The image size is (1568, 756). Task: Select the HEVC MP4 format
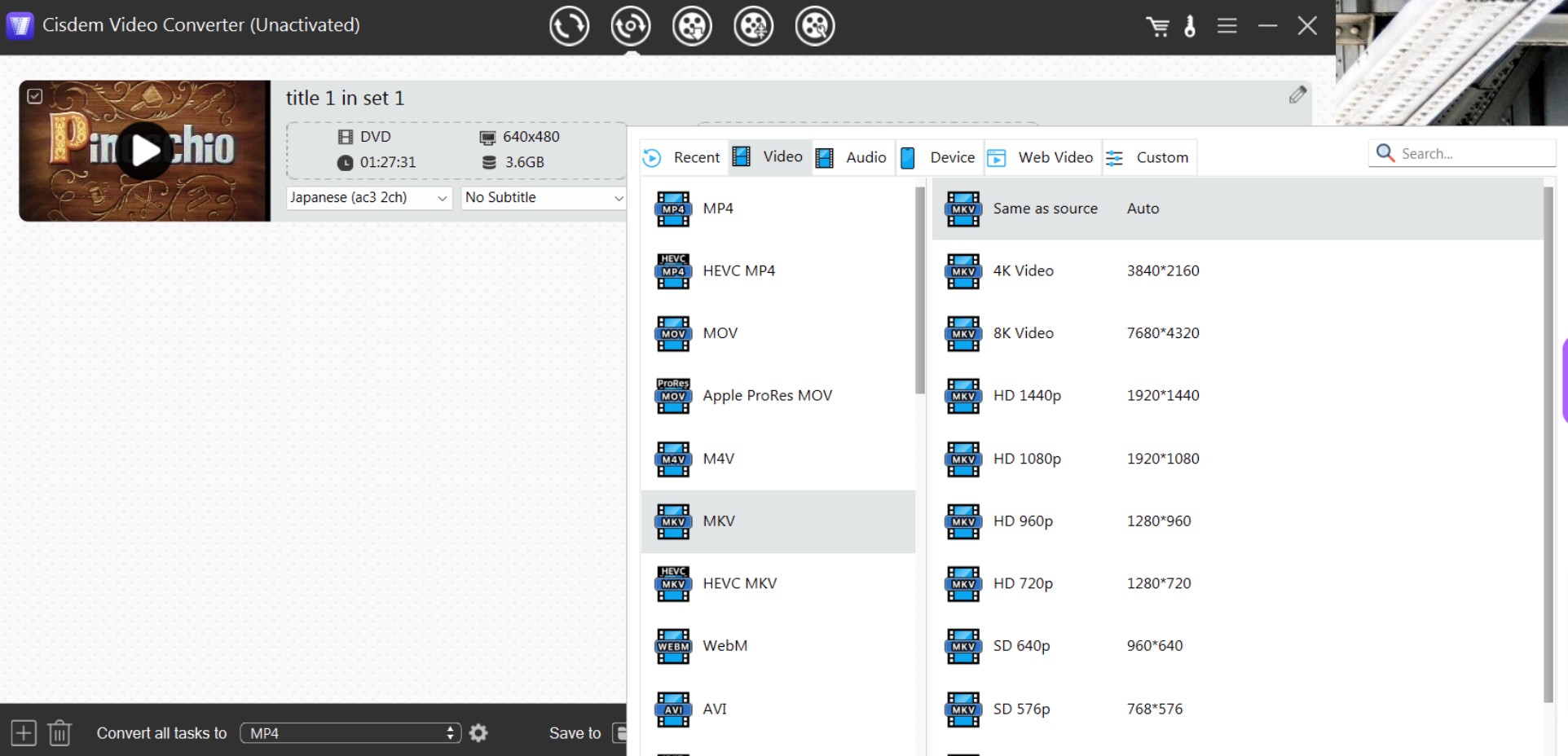[777, 270]
